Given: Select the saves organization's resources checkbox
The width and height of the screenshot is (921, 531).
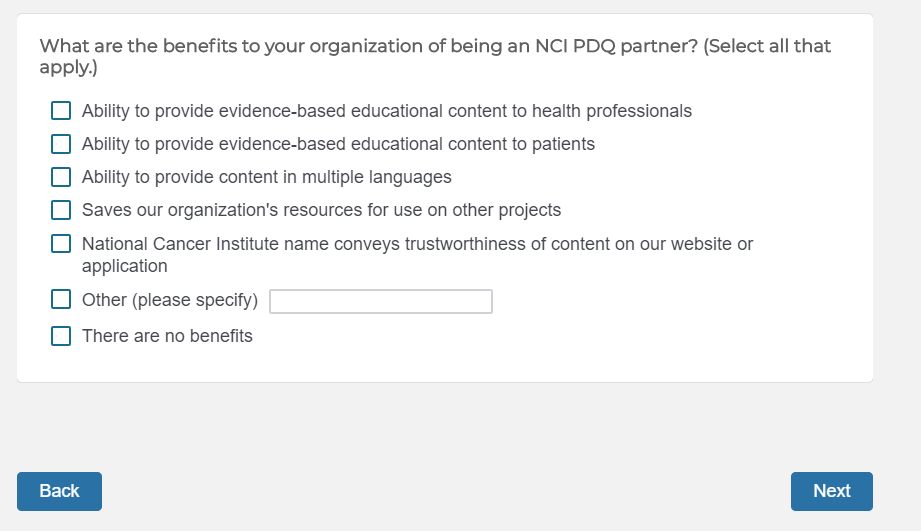Looking at the screenshot, I should (61, 210).
